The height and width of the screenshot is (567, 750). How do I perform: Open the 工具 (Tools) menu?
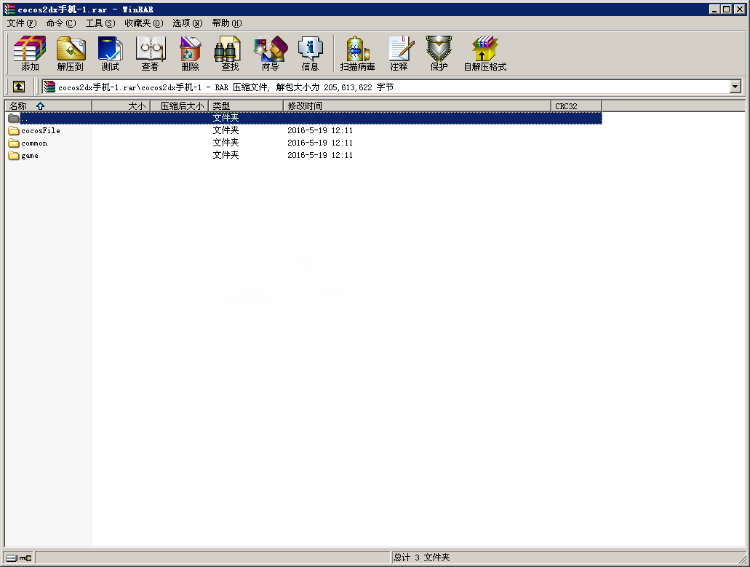click(100, 23)
